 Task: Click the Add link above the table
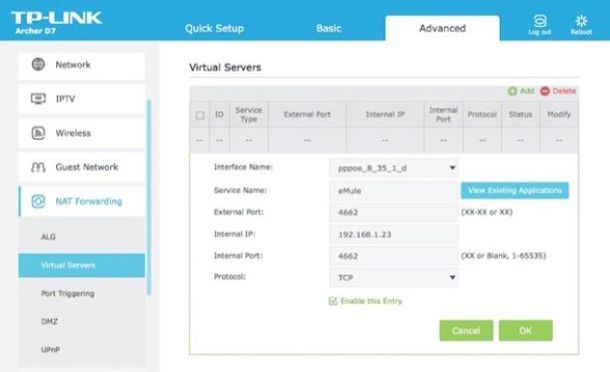(527, 91)
